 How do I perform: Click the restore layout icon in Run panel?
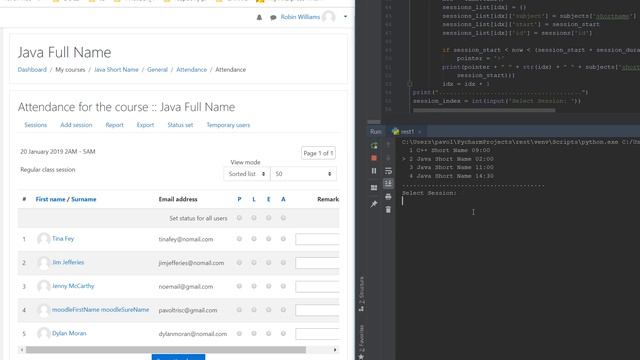point(374,188)
